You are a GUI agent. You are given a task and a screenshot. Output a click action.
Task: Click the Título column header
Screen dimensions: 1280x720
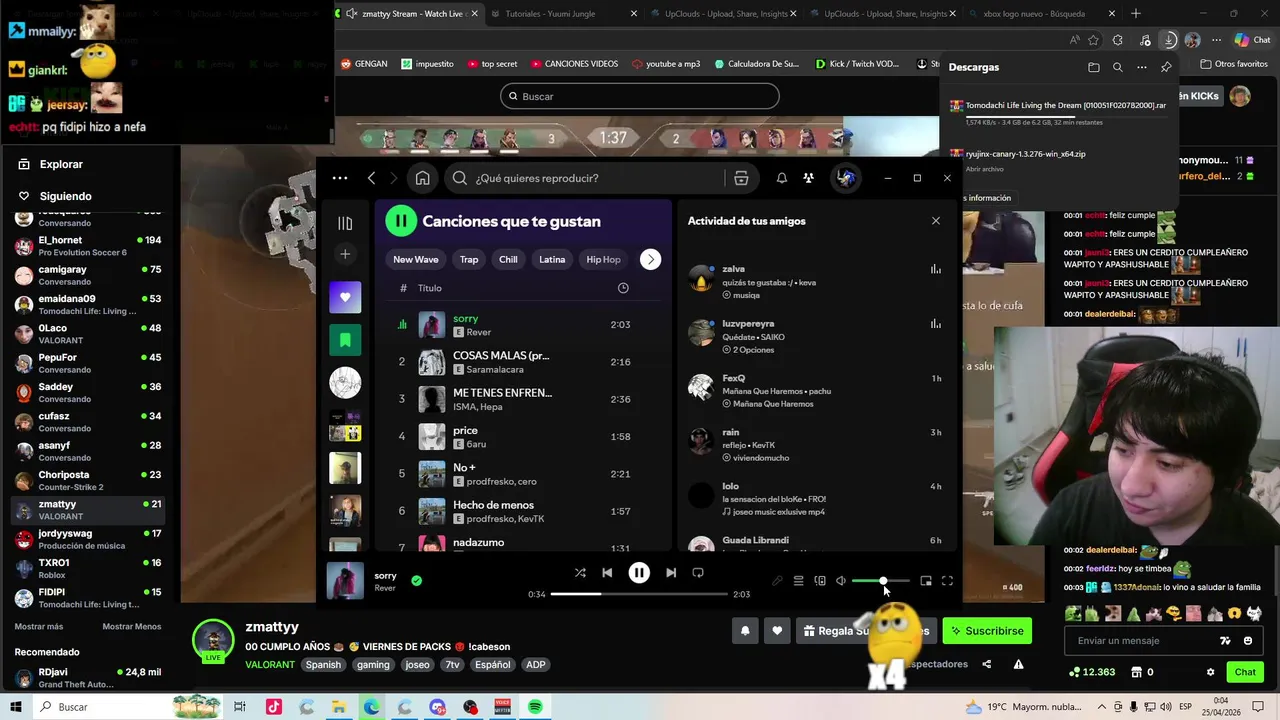tap(430, 288)
